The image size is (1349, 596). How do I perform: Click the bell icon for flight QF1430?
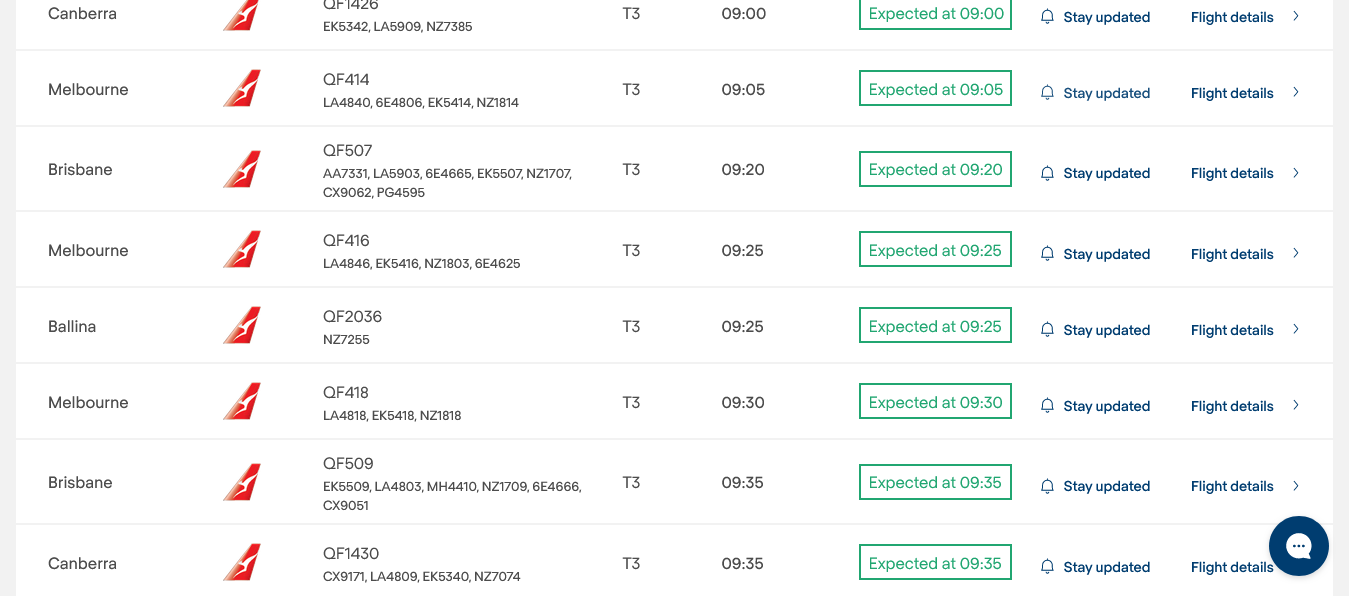click(1047, 567)
